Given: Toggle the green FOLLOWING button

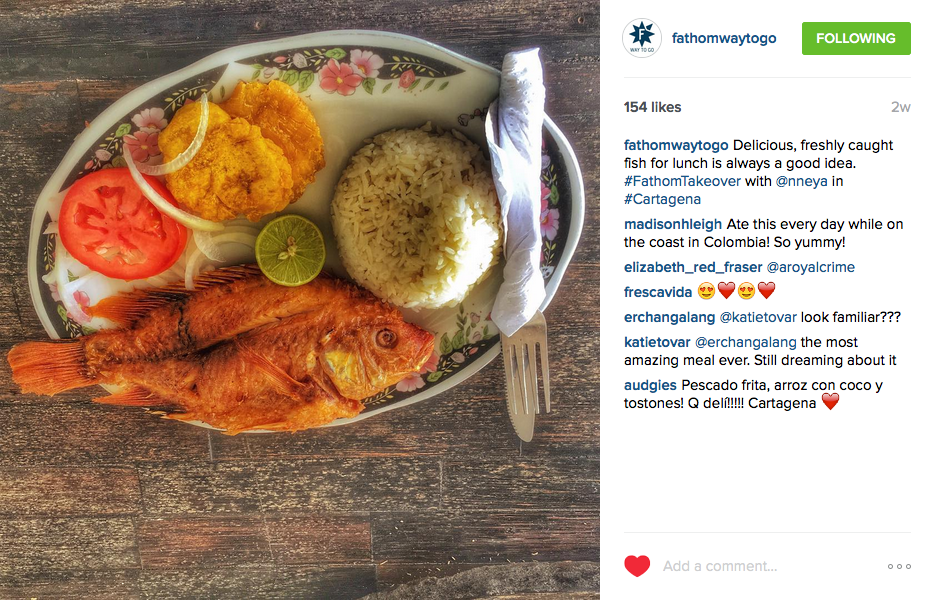Looking at the screenshot, I should [856, 38].
